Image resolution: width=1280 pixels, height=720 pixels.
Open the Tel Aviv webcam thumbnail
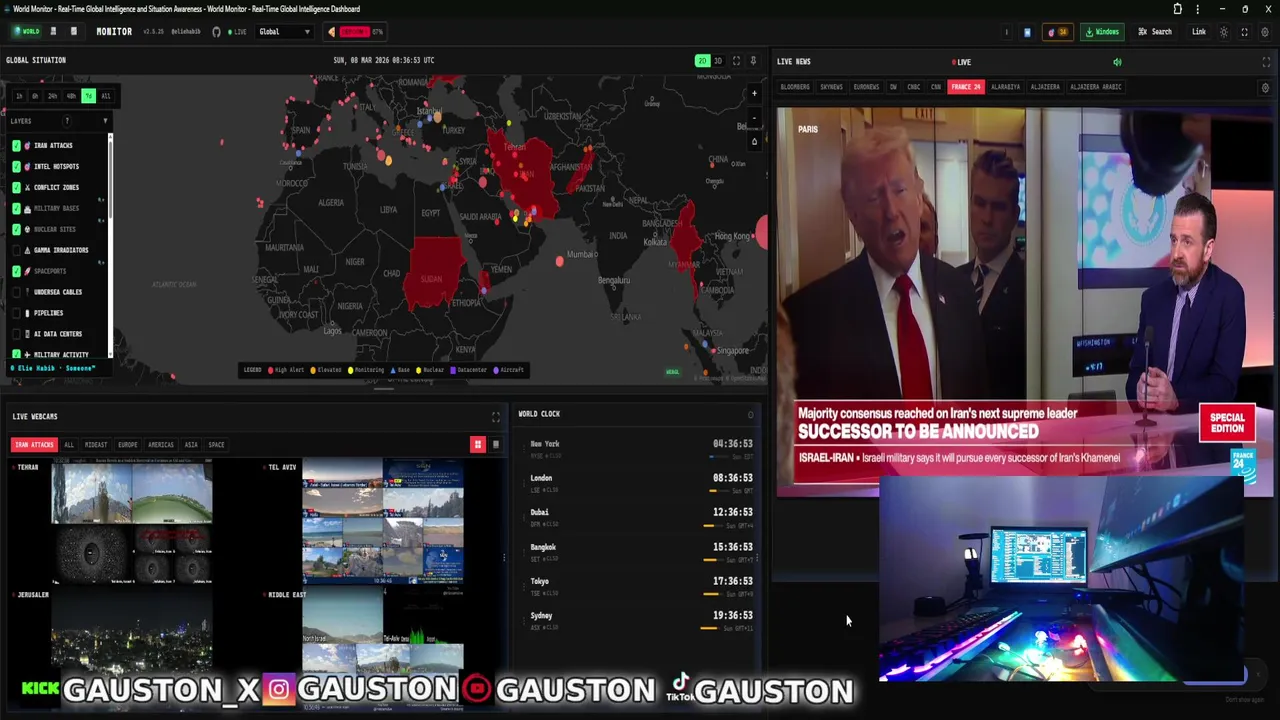pyautogui.click(x=382, y=521)
